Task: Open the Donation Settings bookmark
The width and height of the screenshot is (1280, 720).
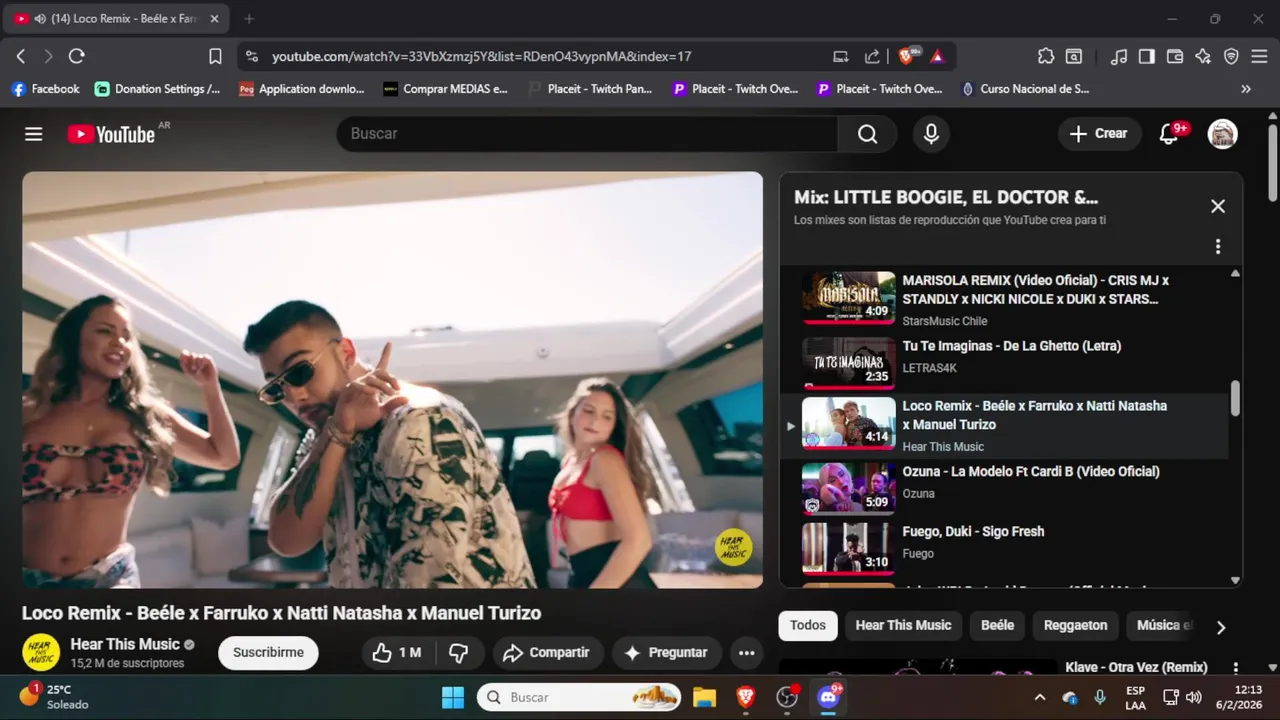Action: [x=158, y=89]
